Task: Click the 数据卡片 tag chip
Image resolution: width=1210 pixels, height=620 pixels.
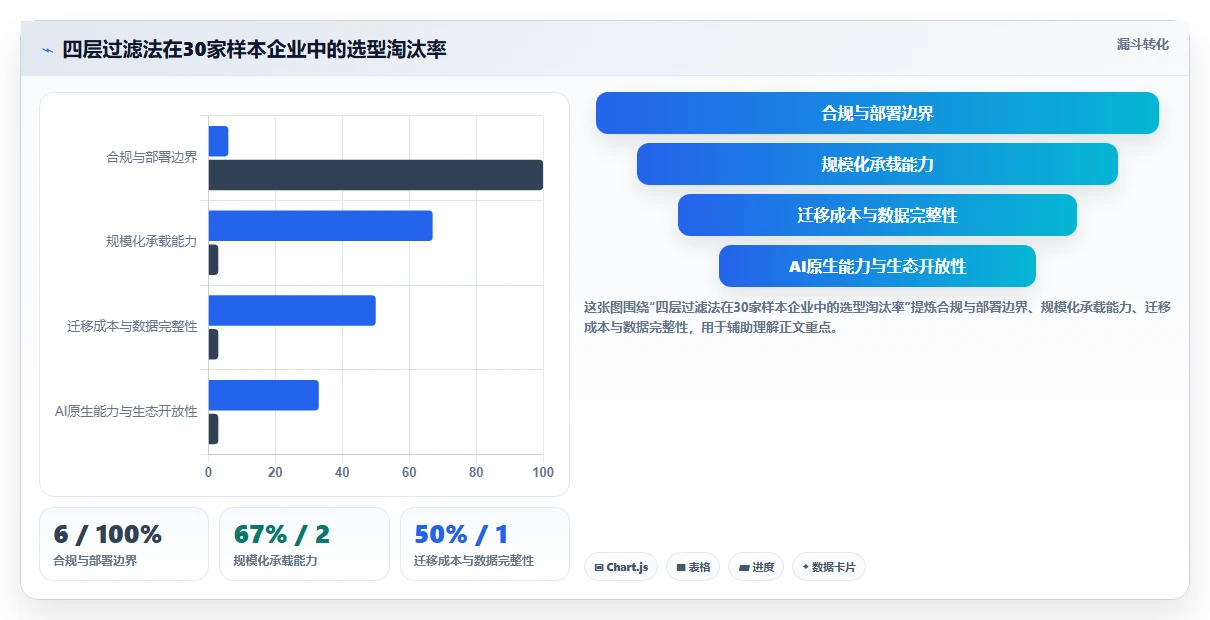Action: tap(829, 567)
